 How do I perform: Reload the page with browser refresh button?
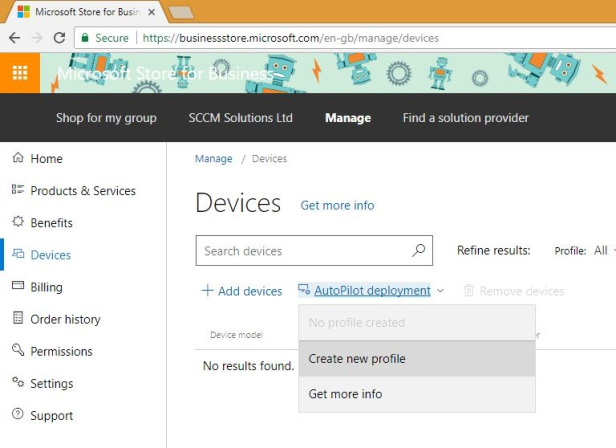tap(59, 38)
